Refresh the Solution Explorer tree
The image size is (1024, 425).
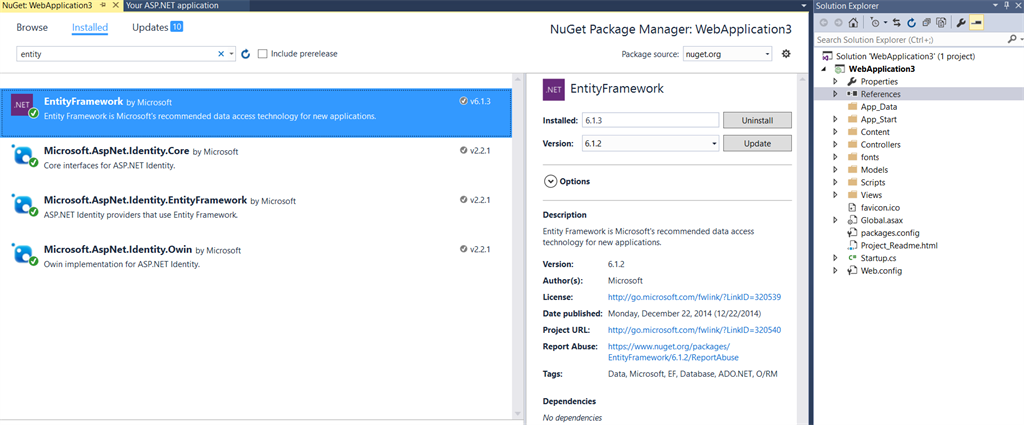pos(913,22)
